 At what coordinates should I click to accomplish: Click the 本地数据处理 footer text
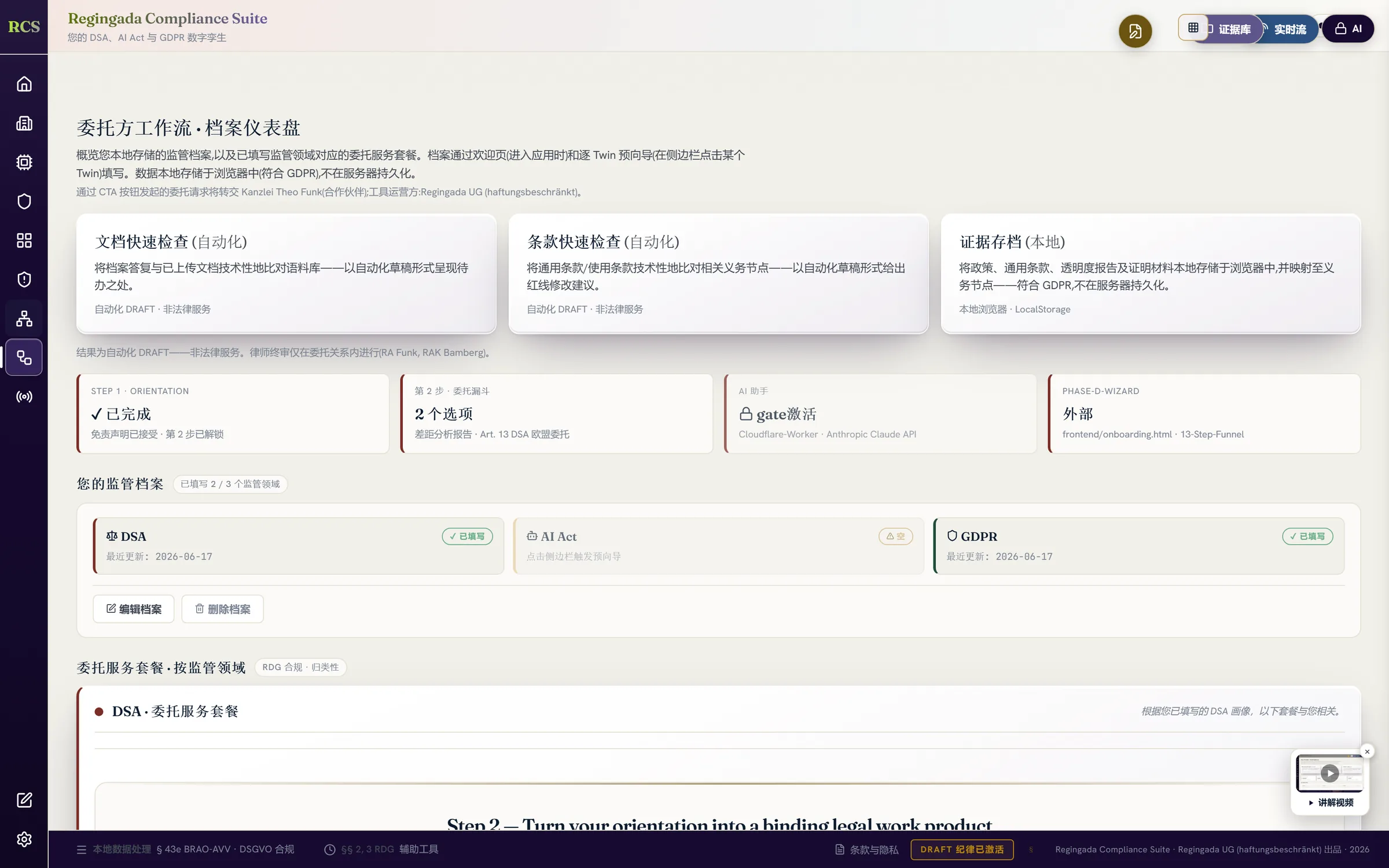click(122, 849)
